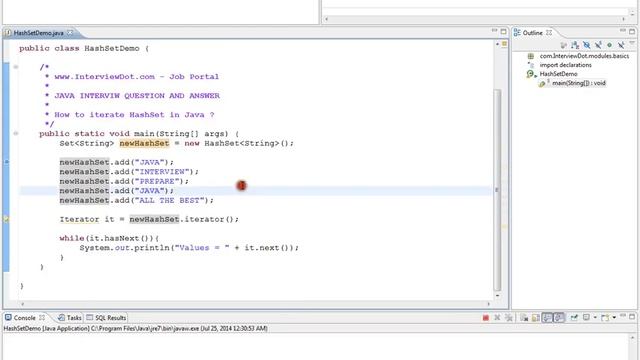
Task: Toggle Hide Local Types in Outline
Action: pyautogui.click(x=621, y=45)
